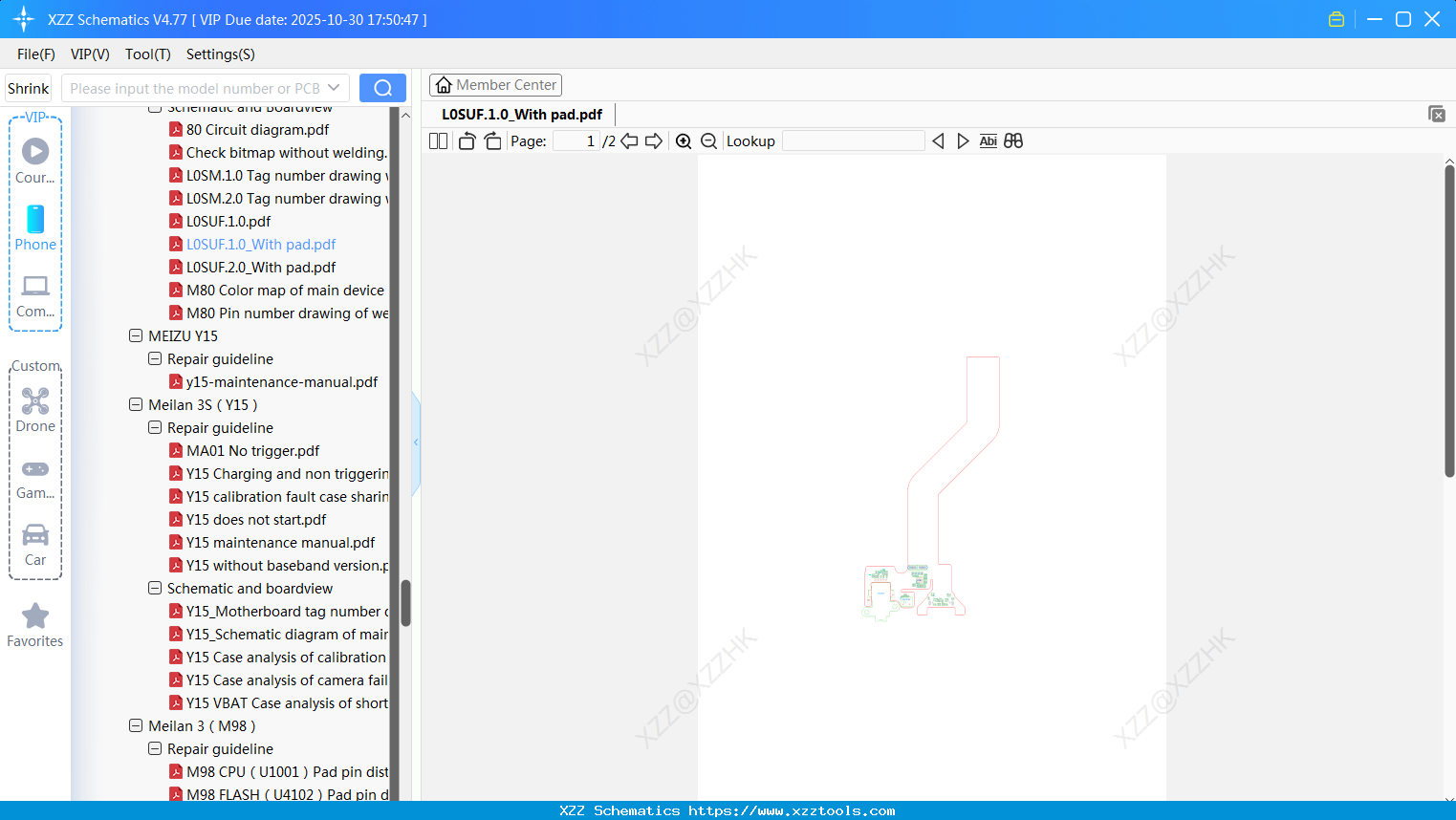Type in the Lookup search field
This screenshot has width=1456, height=820.
tap(852, 140)
